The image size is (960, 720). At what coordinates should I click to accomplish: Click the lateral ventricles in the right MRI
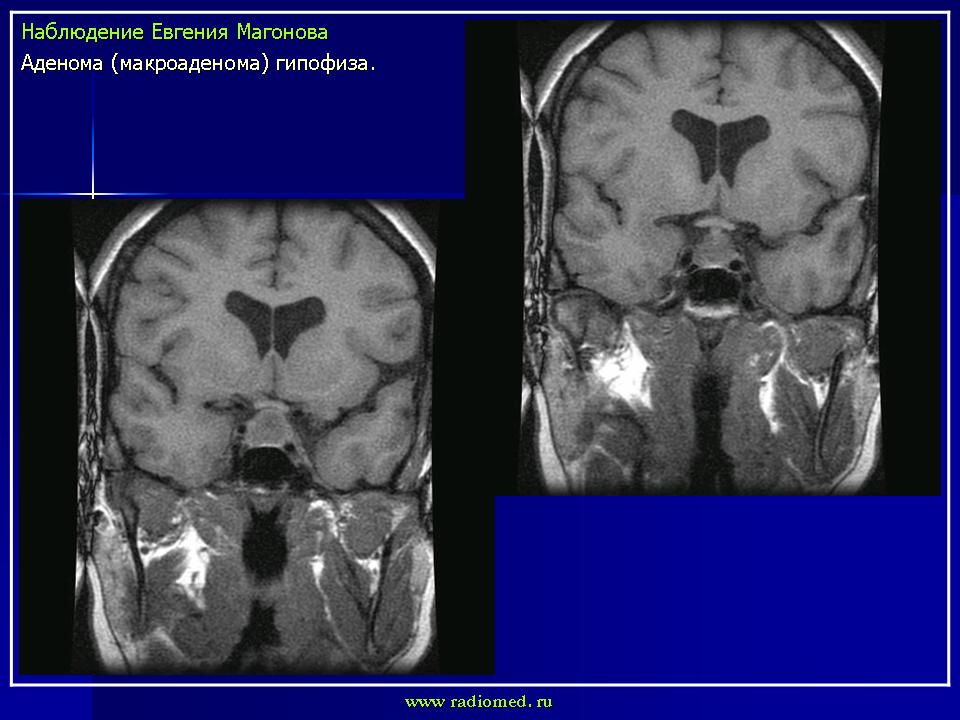[720, 141]
